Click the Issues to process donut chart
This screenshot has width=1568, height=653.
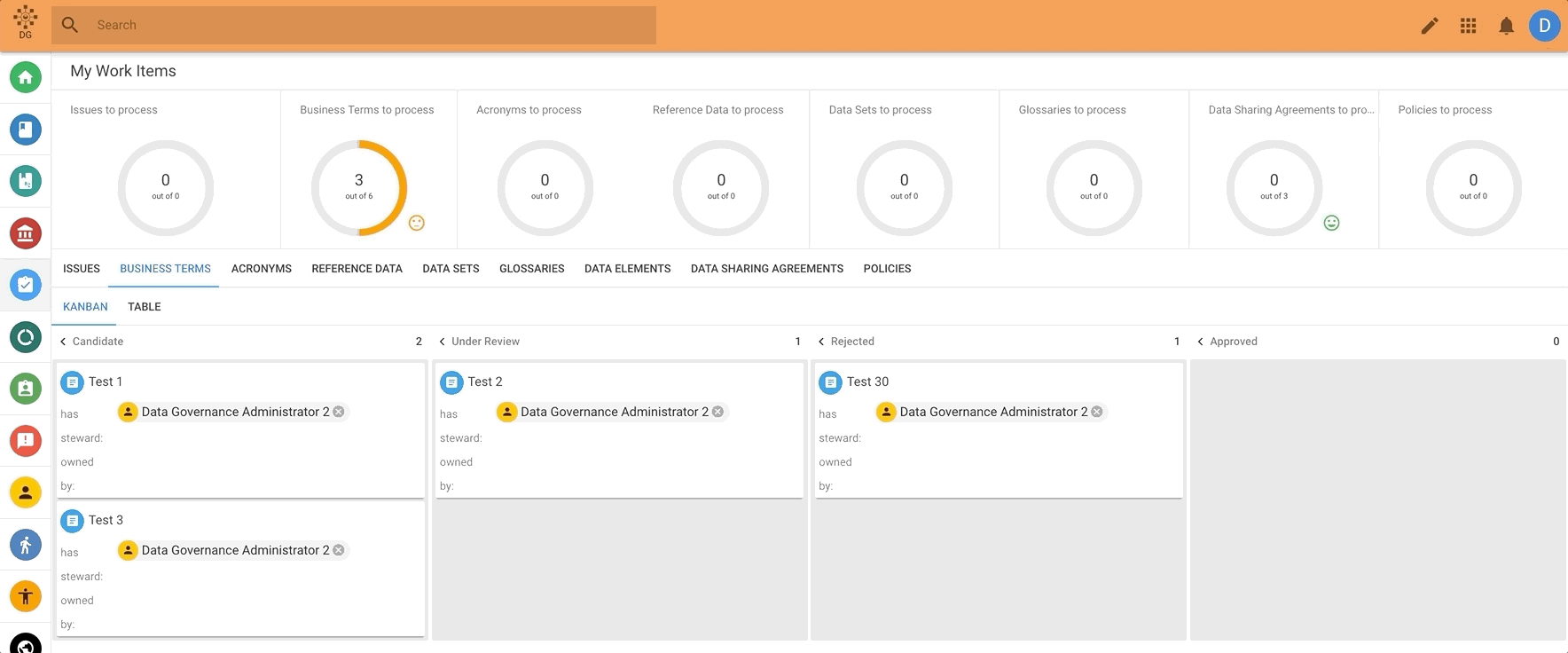click(x=166, y=188)
